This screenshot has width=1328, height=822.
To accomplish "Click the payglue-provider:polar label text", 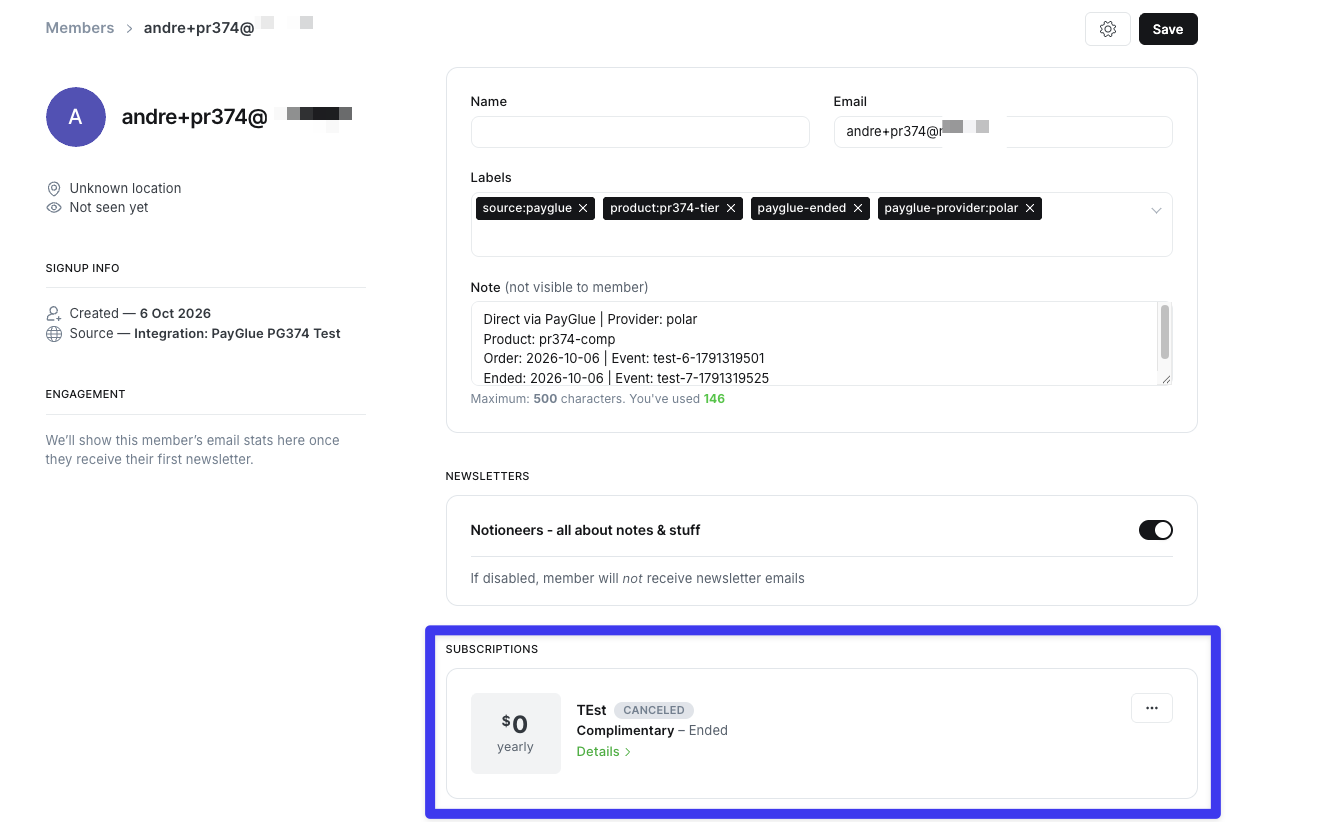I will pos(951,208).
